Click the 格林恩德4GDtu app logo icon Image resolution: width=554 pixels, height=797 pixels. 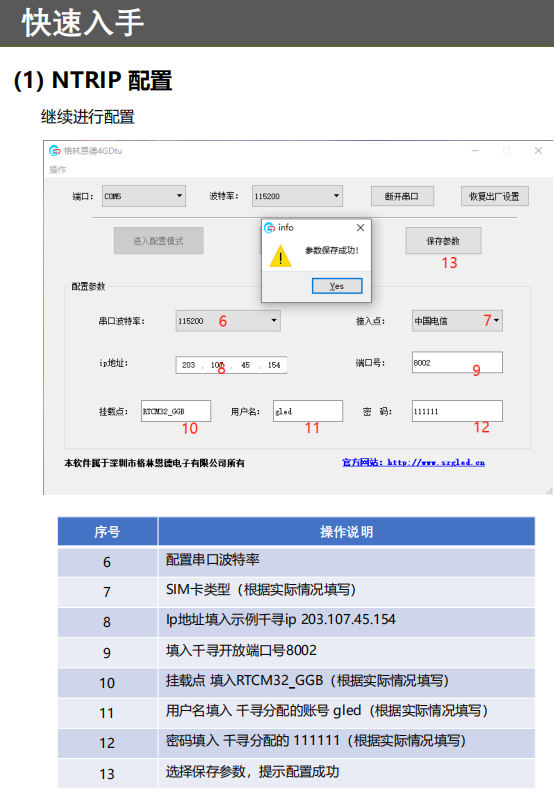(54, 150)
